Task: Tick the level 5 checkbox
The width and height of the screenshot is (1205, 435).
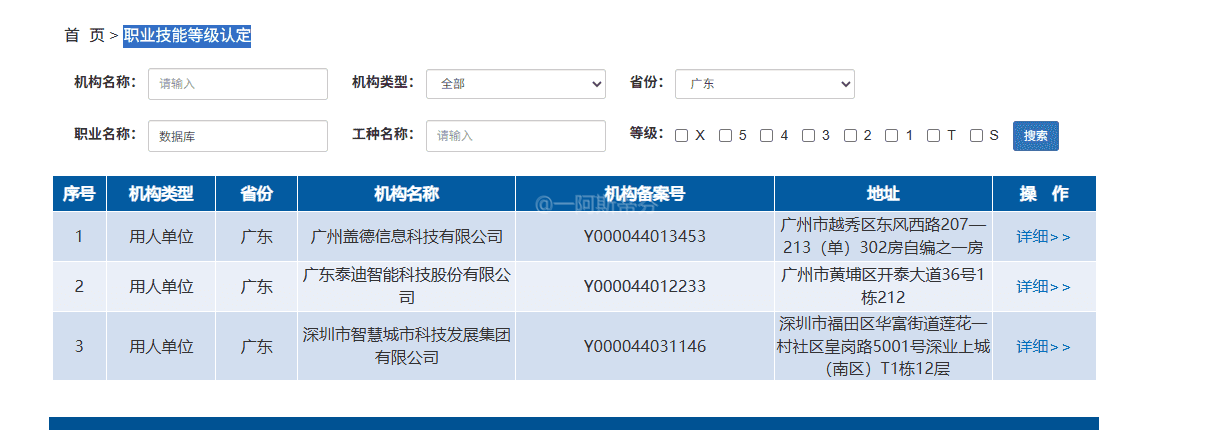Action: coord(725,136)
